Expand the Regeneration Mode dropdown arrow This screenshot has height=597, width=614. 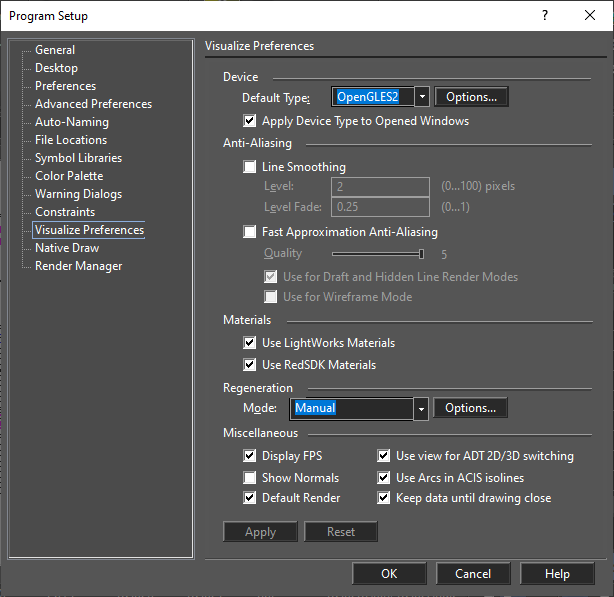click(x=421, y=409)
